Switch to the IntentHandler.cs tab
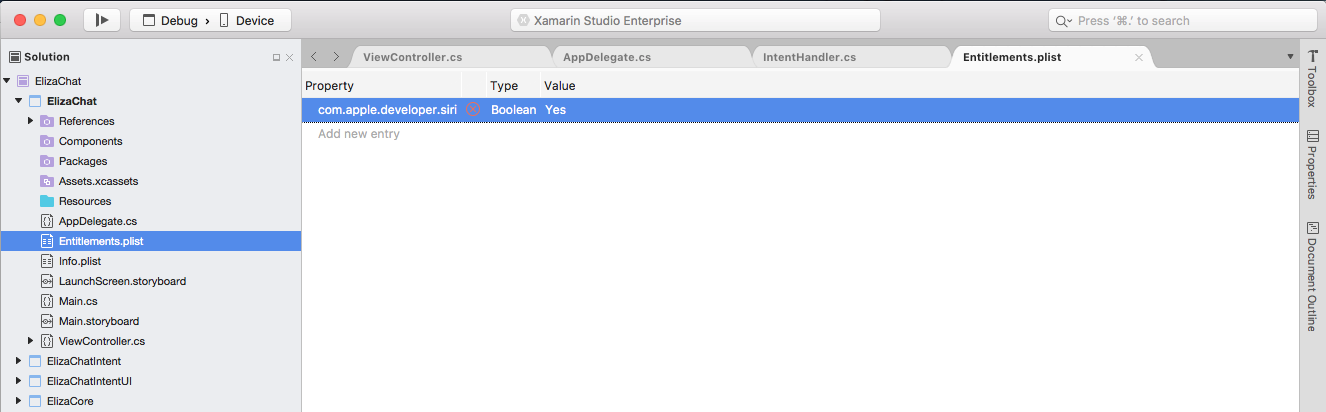1326x412 pixels. coord(809,57)
